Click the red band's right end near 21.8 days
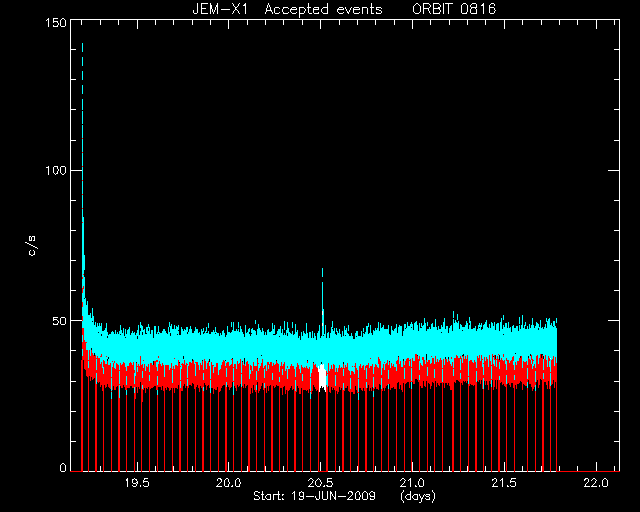Image resolution: width=640 pixels, height=512 pixels. point(553,372)
